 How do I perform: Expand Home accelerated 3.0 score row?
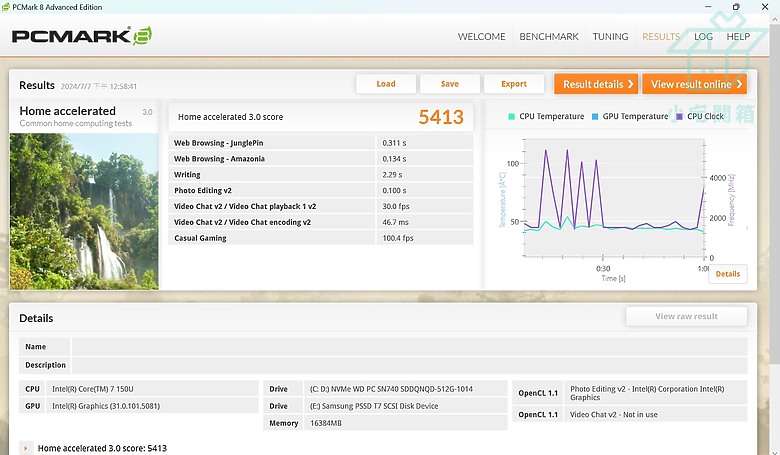25,448
